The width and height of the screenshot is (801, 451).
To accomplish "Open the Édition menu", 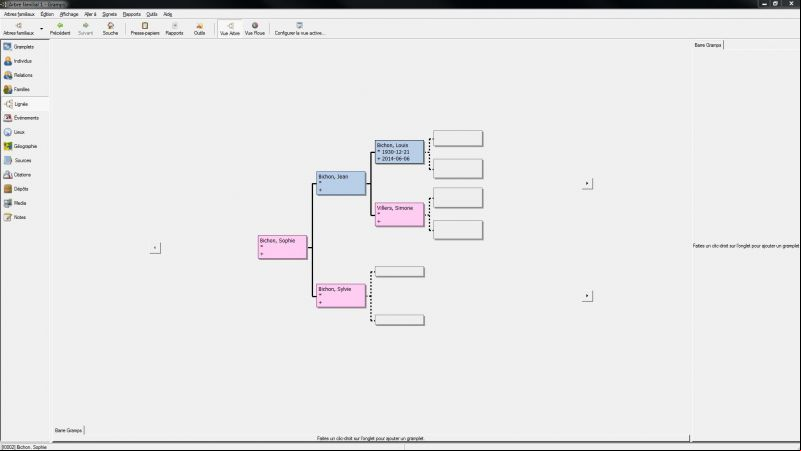I will point(47,14).
